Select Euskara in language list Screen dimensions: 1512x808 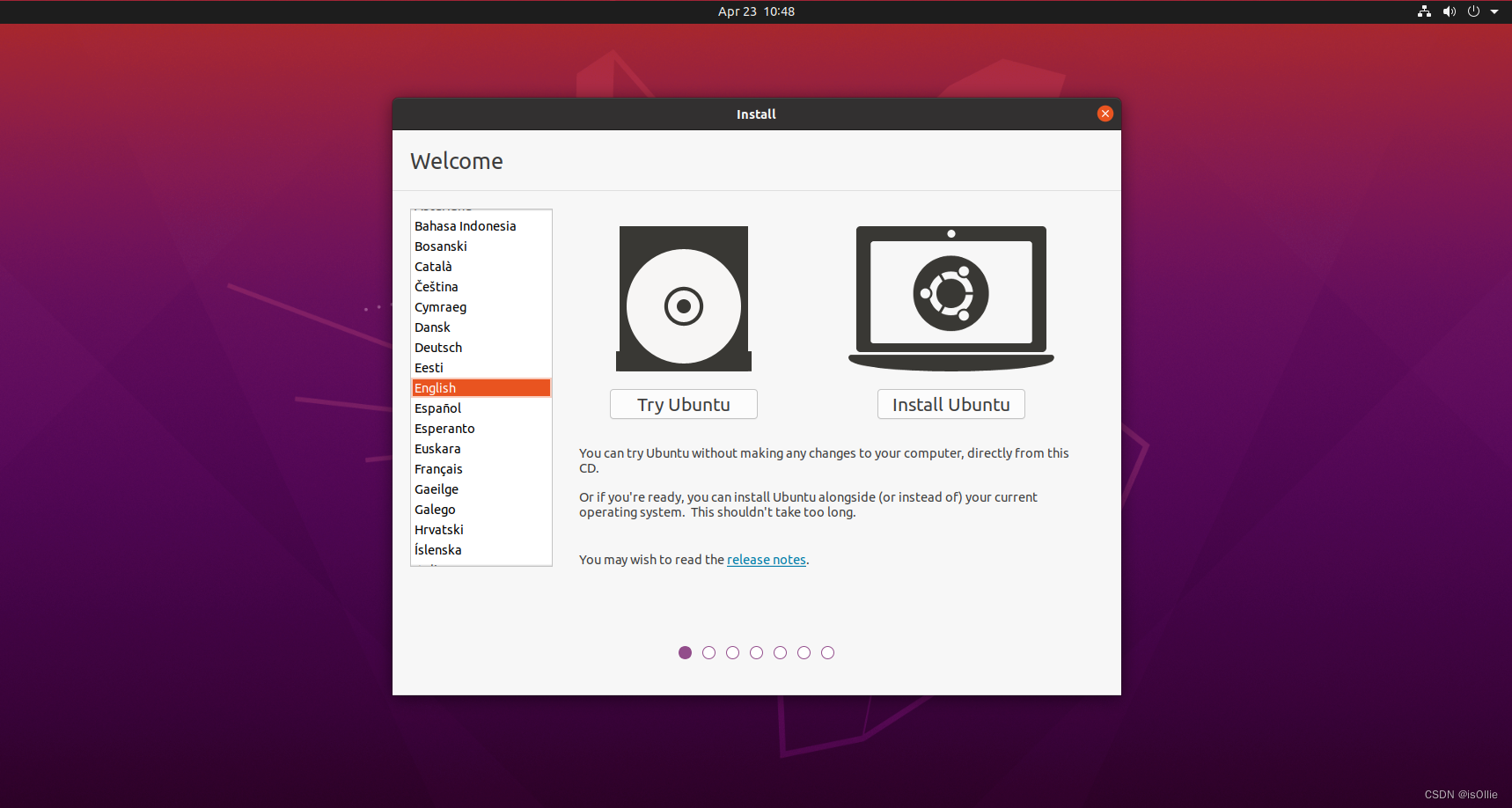(481, 449)
